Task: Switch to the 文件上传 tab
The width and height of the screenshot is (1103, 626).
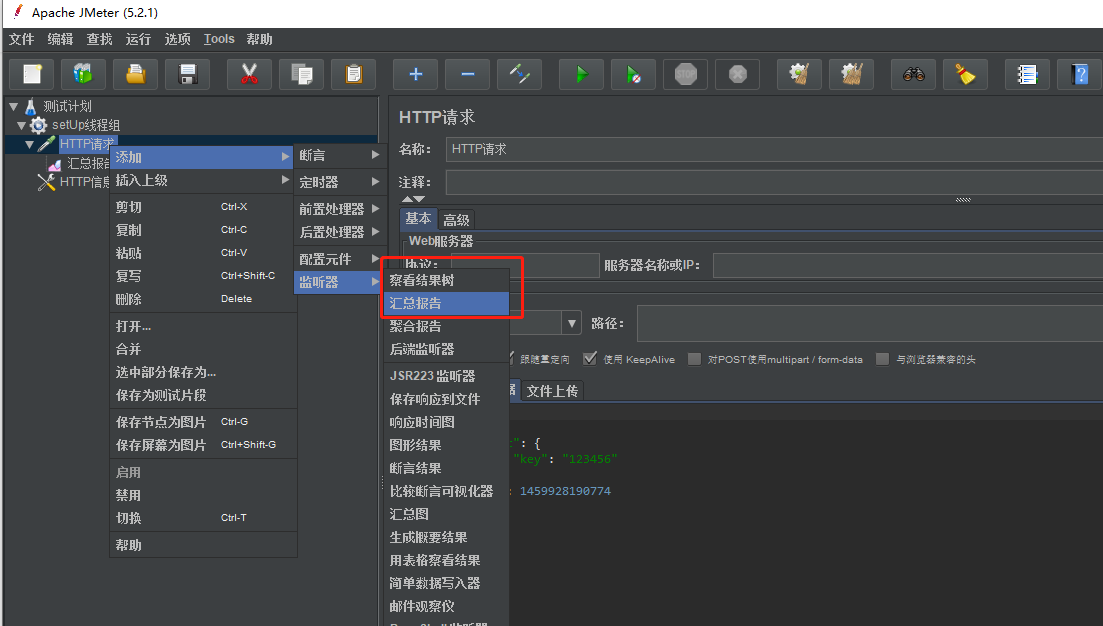Action: coord(552,391)
